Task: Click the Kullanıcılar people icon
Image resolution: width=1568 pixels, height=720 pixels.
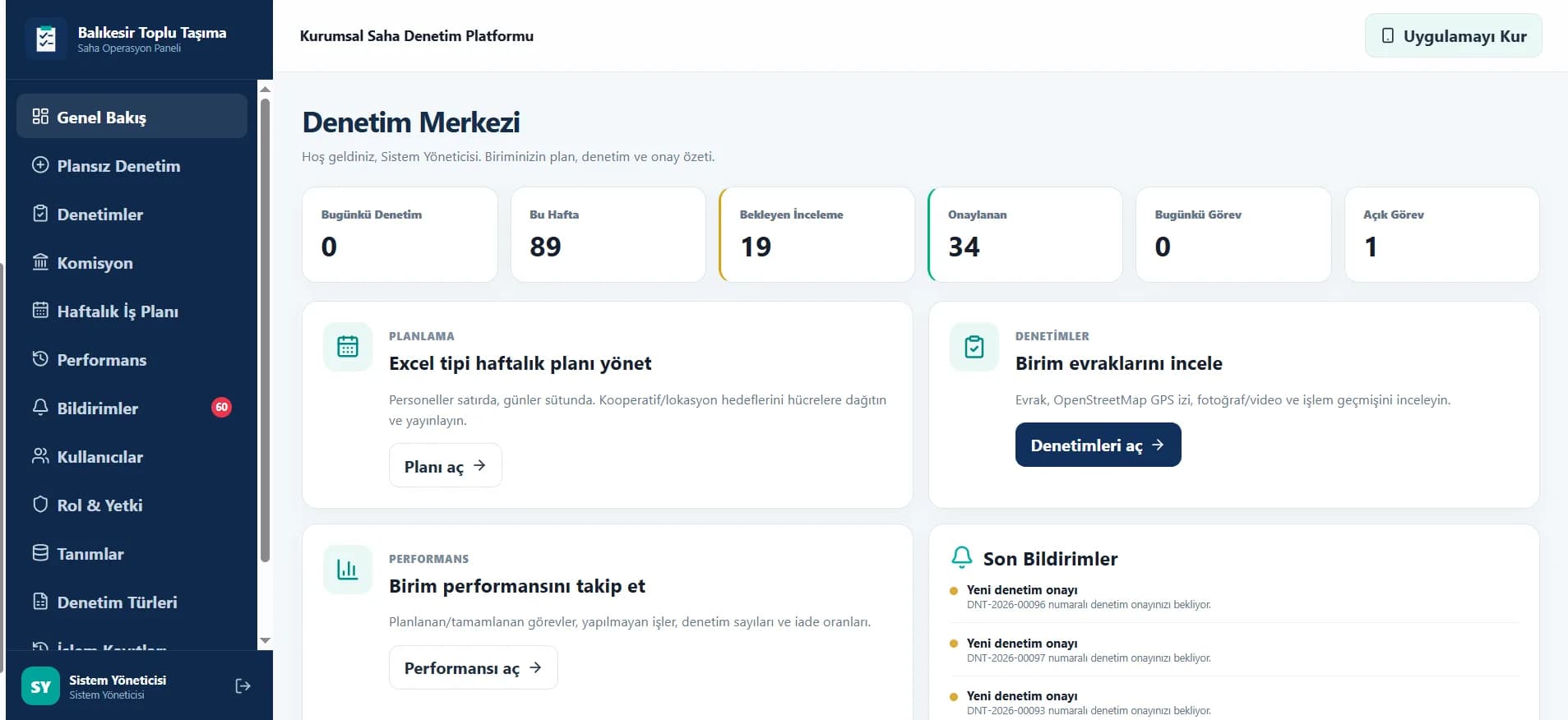Action: pyautogui.click(x=40, y=455)
